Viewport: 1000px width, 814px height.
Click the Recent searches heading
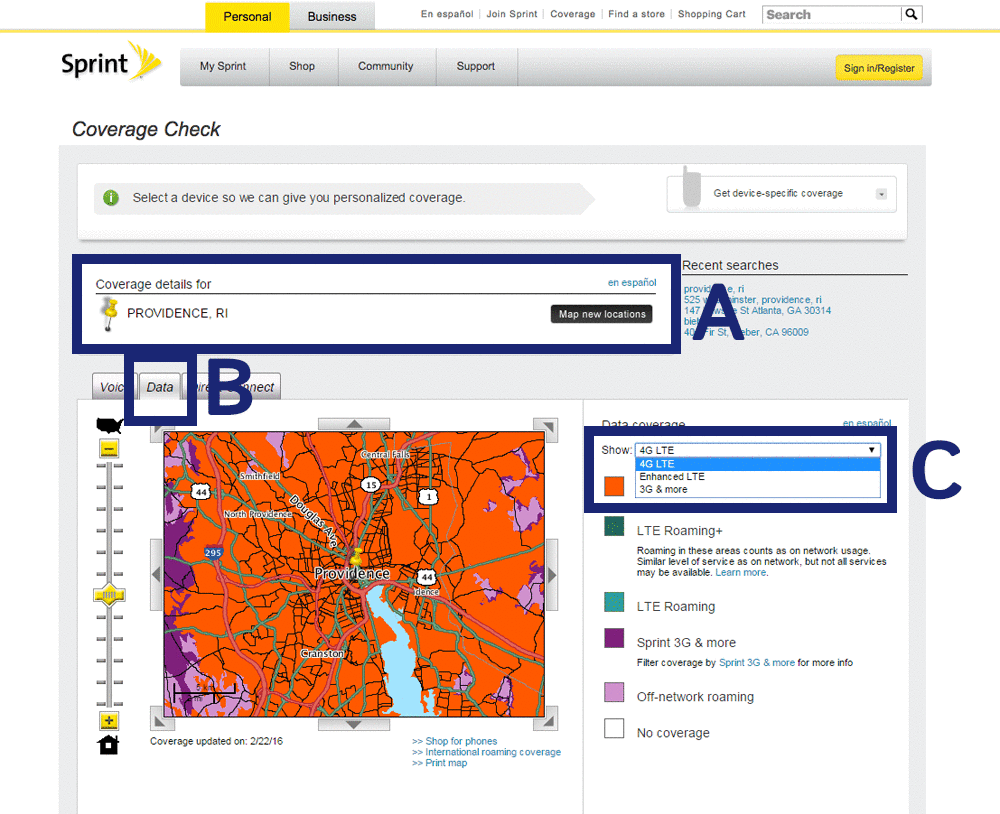coord(730,265)
